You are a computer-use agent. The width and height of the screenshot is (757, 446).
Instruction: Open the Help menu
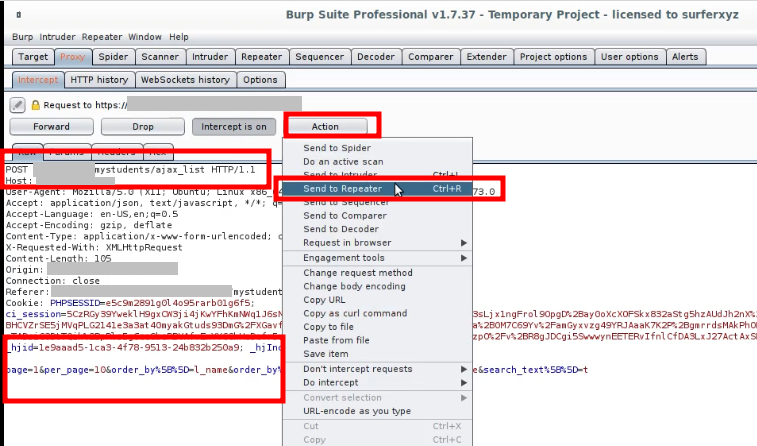pos(179,37)
